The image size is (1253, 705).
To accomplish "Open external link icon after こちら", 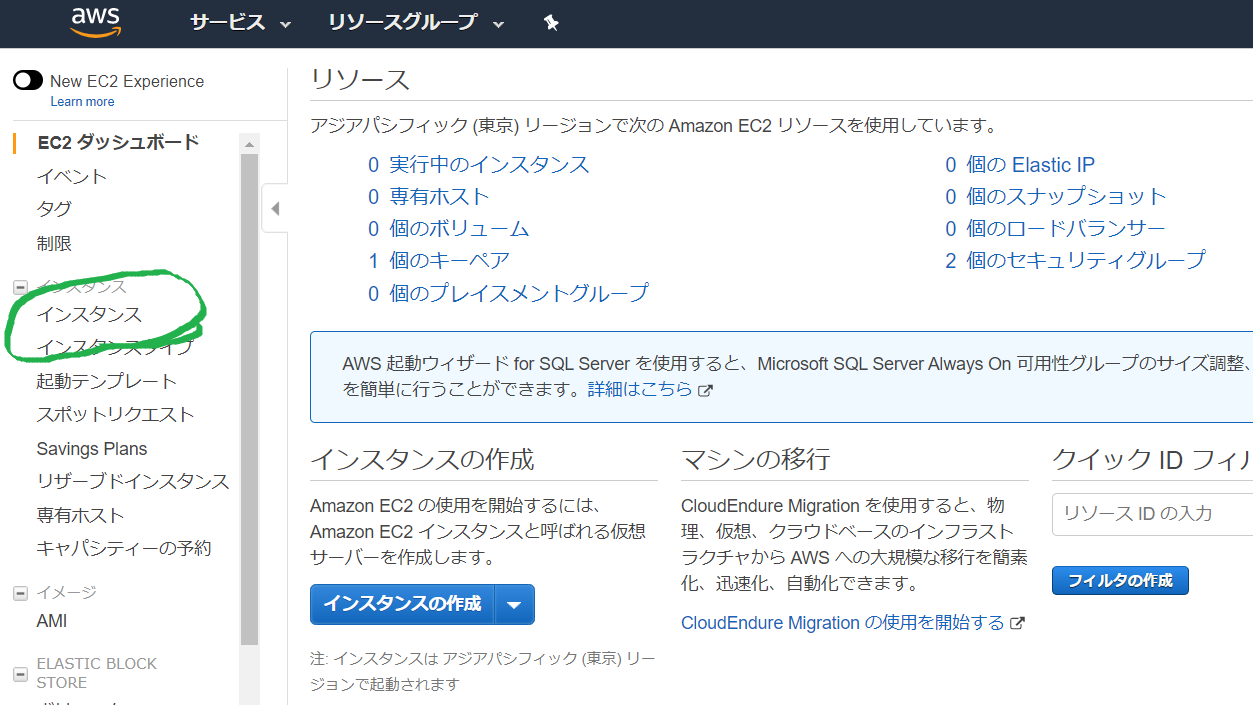I will coord(705,390).
